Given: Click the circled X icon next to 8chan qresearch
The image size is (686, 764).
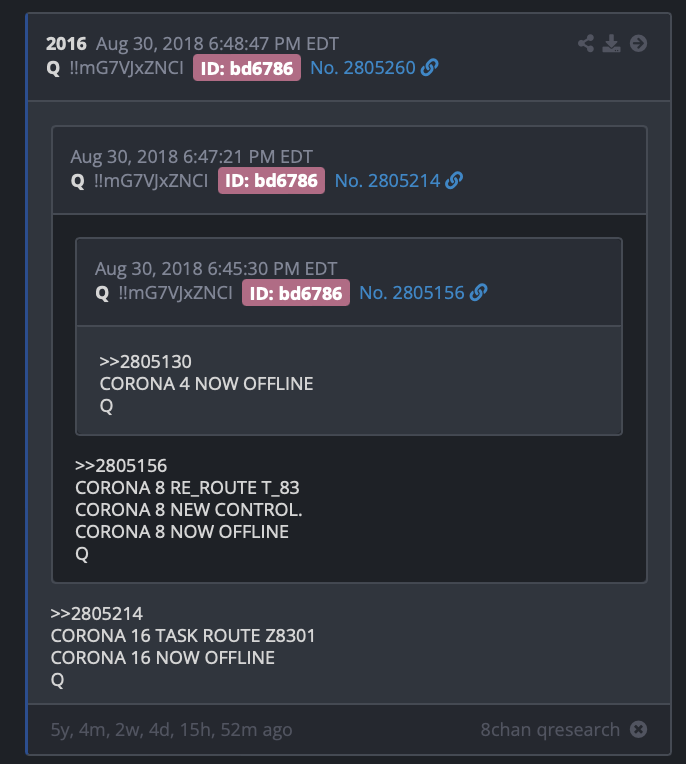Looking at the screenshot, I should (x=638, y=729).
